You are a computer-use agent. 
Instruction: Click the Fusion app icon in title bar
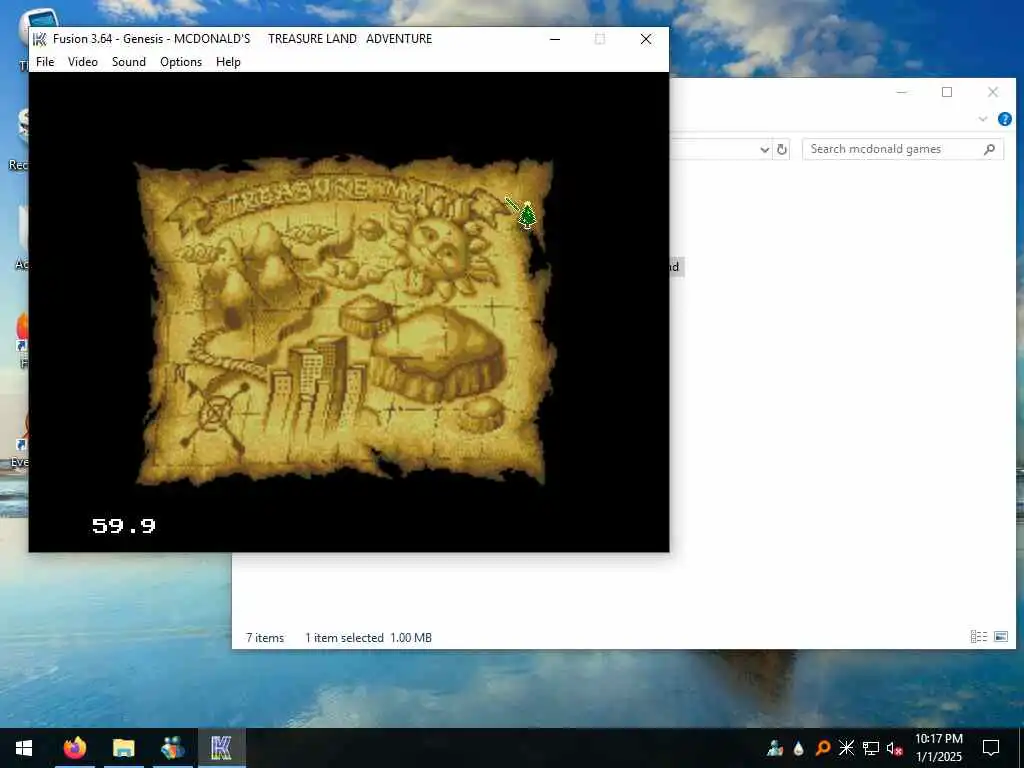coord(40,39)
